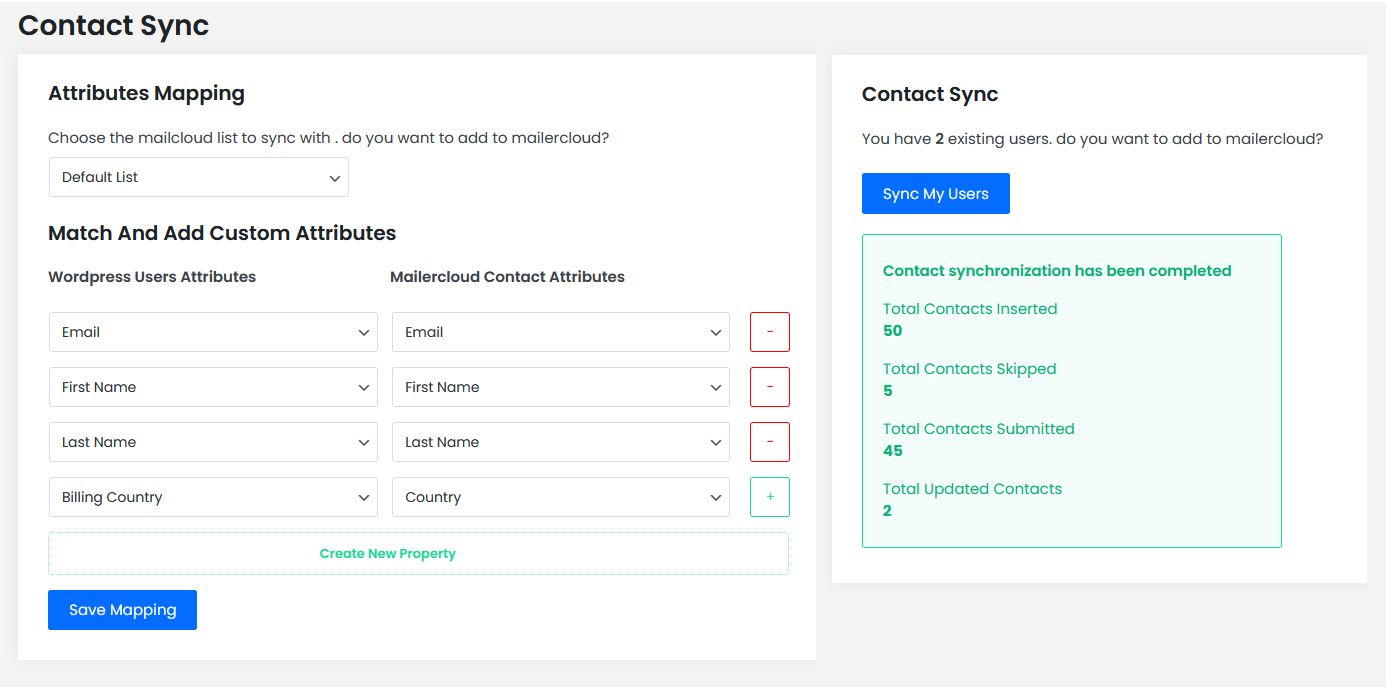Click the existing users notice text
The image size is (1386, 687).
click(1092, 139)
